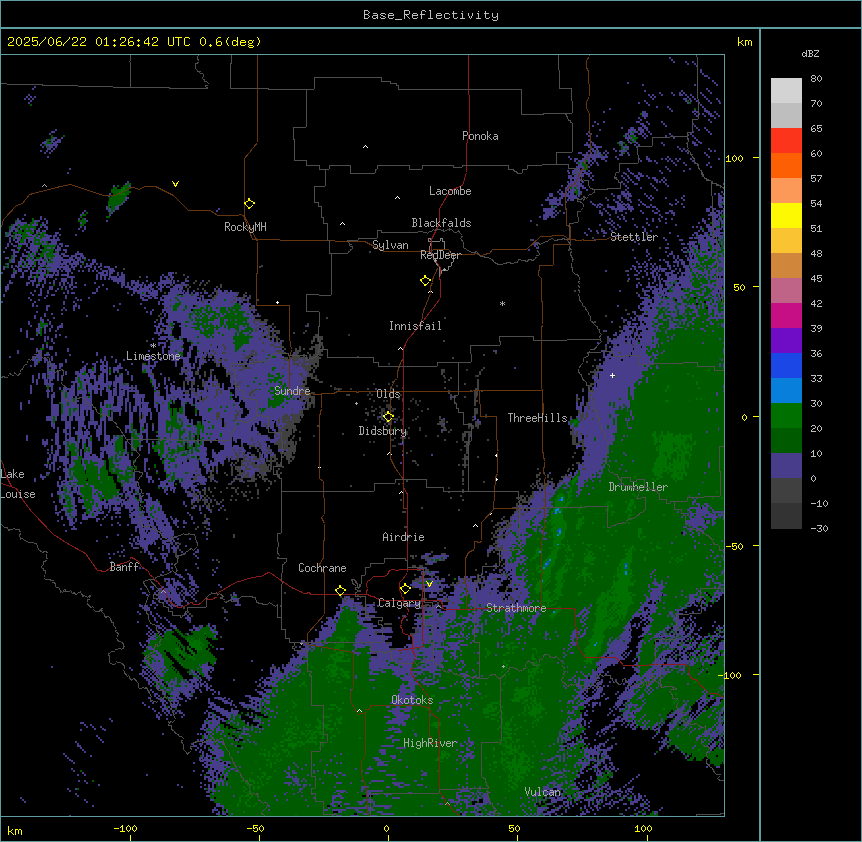Image resolution: width=862 pixels, height=842 pixels.
Task: Select the Airdrie city label
Action: pos(403,537)
